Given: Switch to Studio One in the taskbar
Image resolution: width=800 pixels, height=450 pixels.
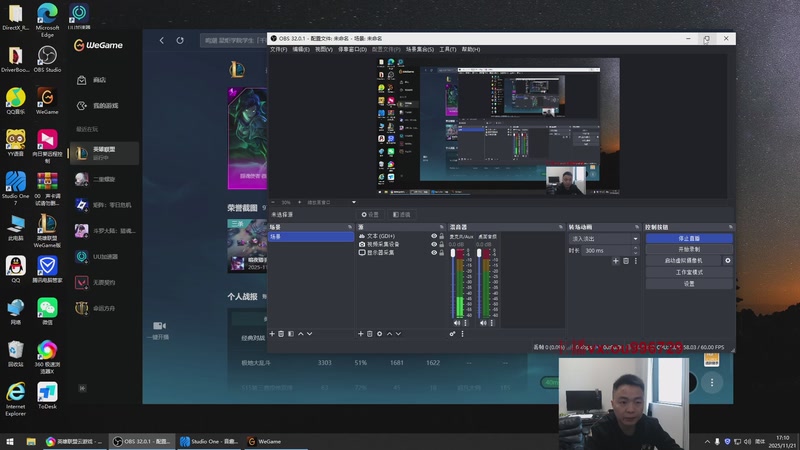Looking at the screenshot, I should [x=209, y=442].
